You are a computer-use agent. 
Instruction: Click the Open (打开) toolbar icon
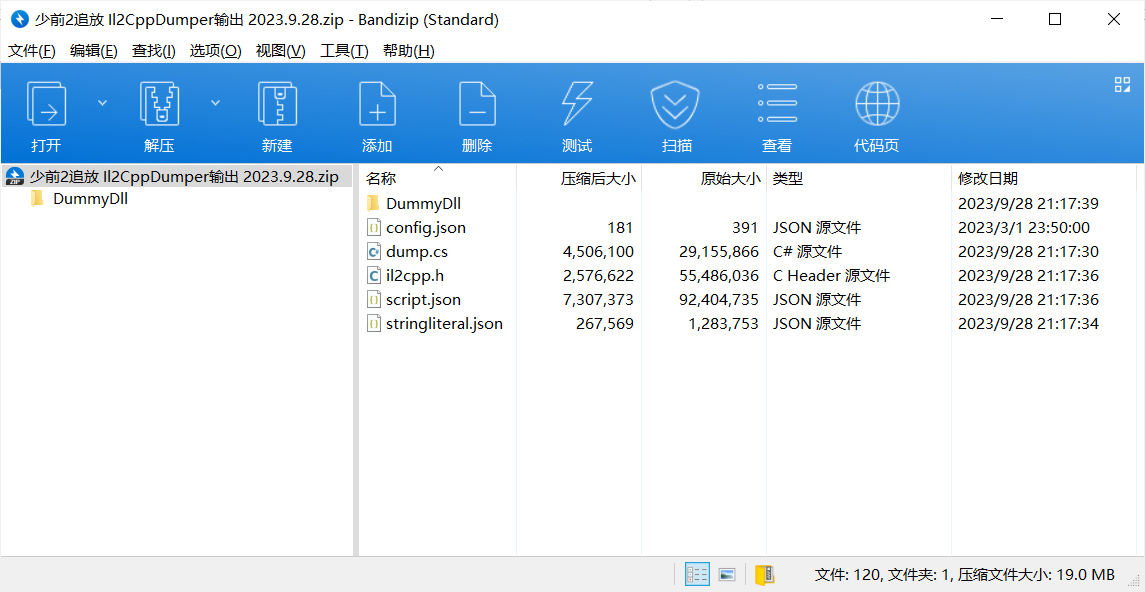click(47, 104)
